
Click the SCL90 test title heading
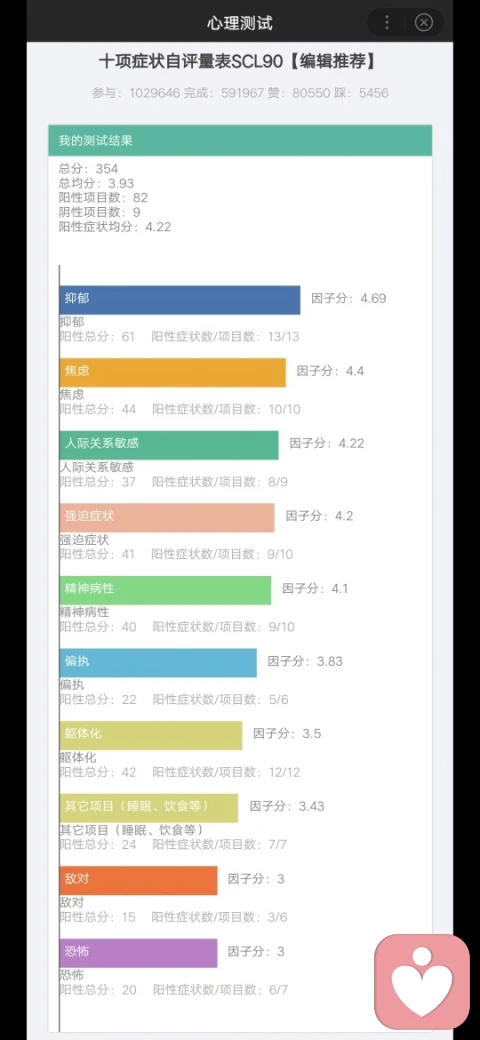coord(239,62)
